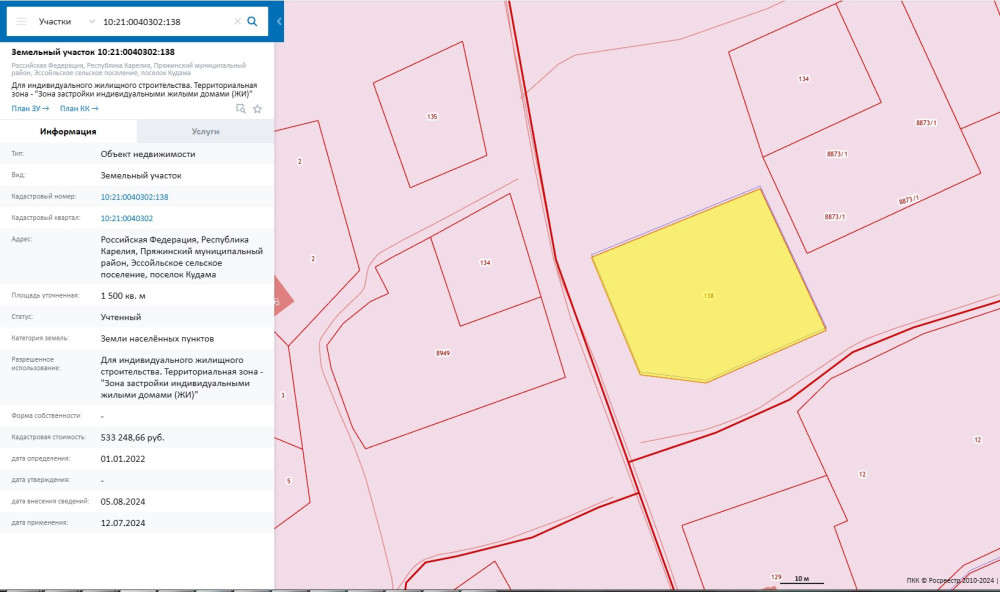Open the План КК link

78,109
